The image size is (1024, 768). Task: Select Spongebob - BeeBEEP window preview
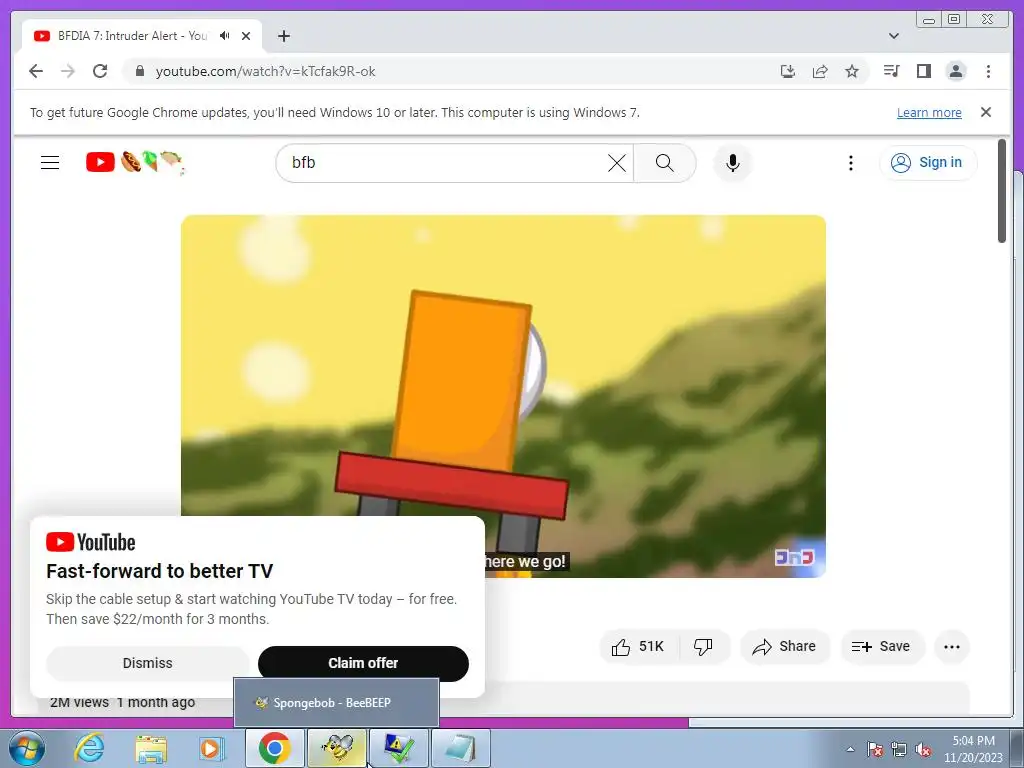pyautogui.click(x=336, y=703)
